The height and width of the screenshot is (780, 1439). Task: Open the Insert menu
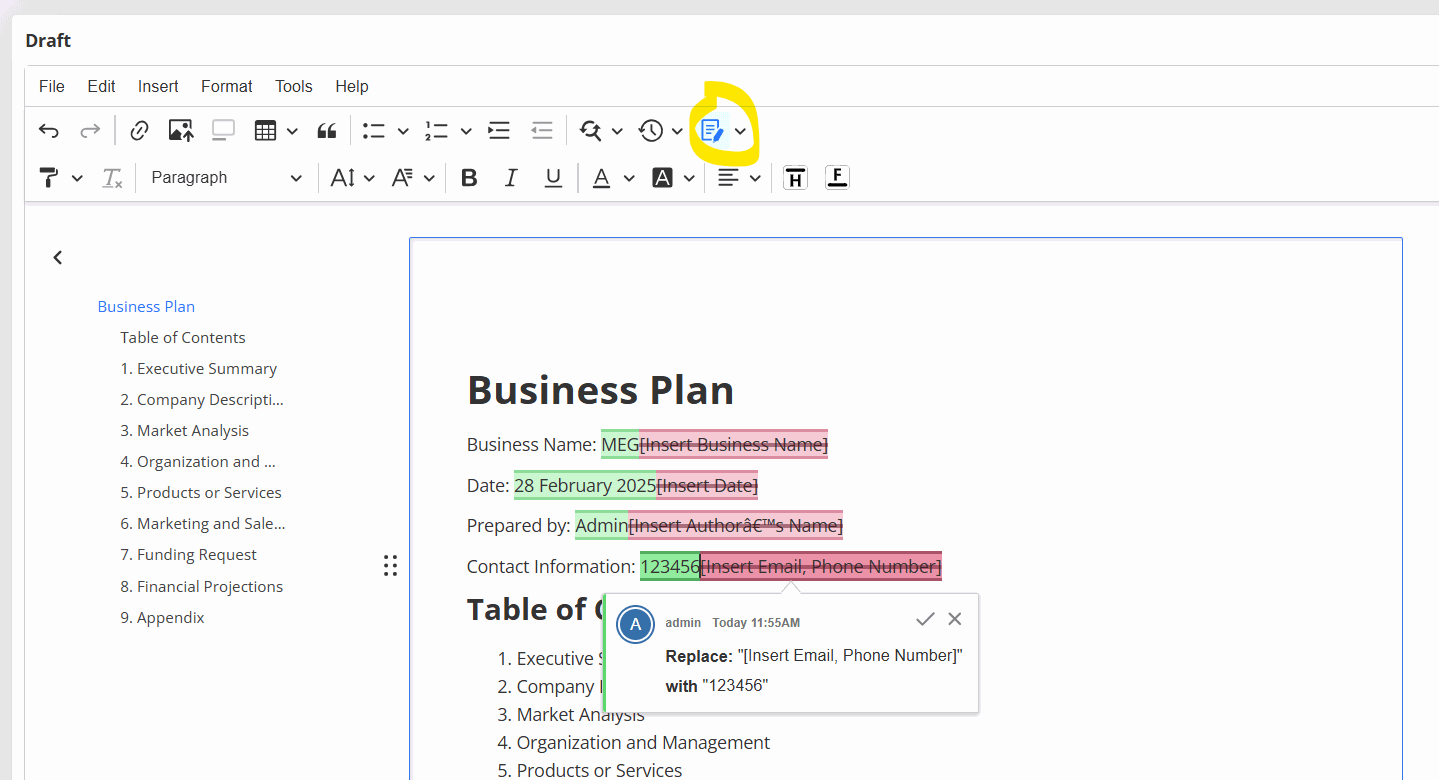[158, 86]
